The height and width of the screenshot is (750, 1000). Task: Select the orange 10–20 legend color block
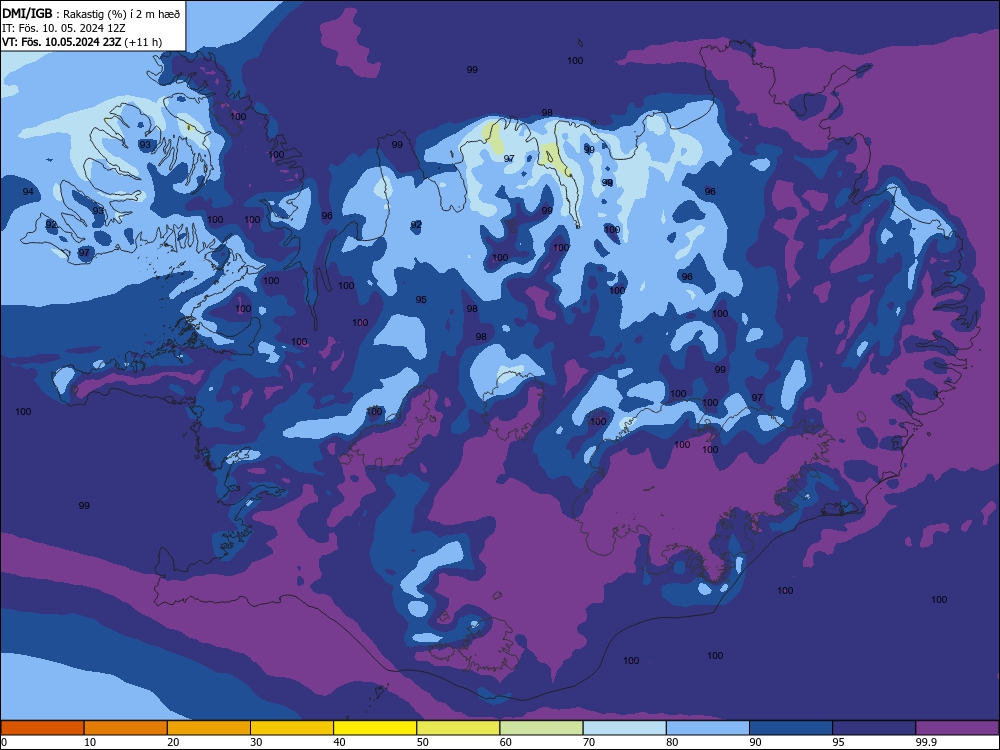click(x=126, y=728)
